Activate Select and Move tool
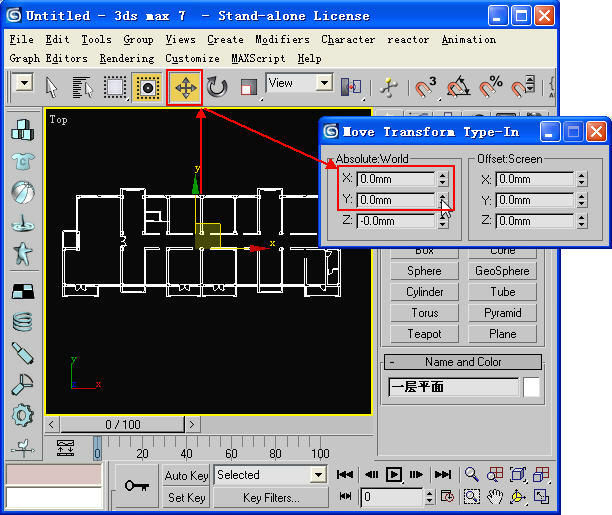The height and width of the screenshot is (515, 612). (185, 87)
